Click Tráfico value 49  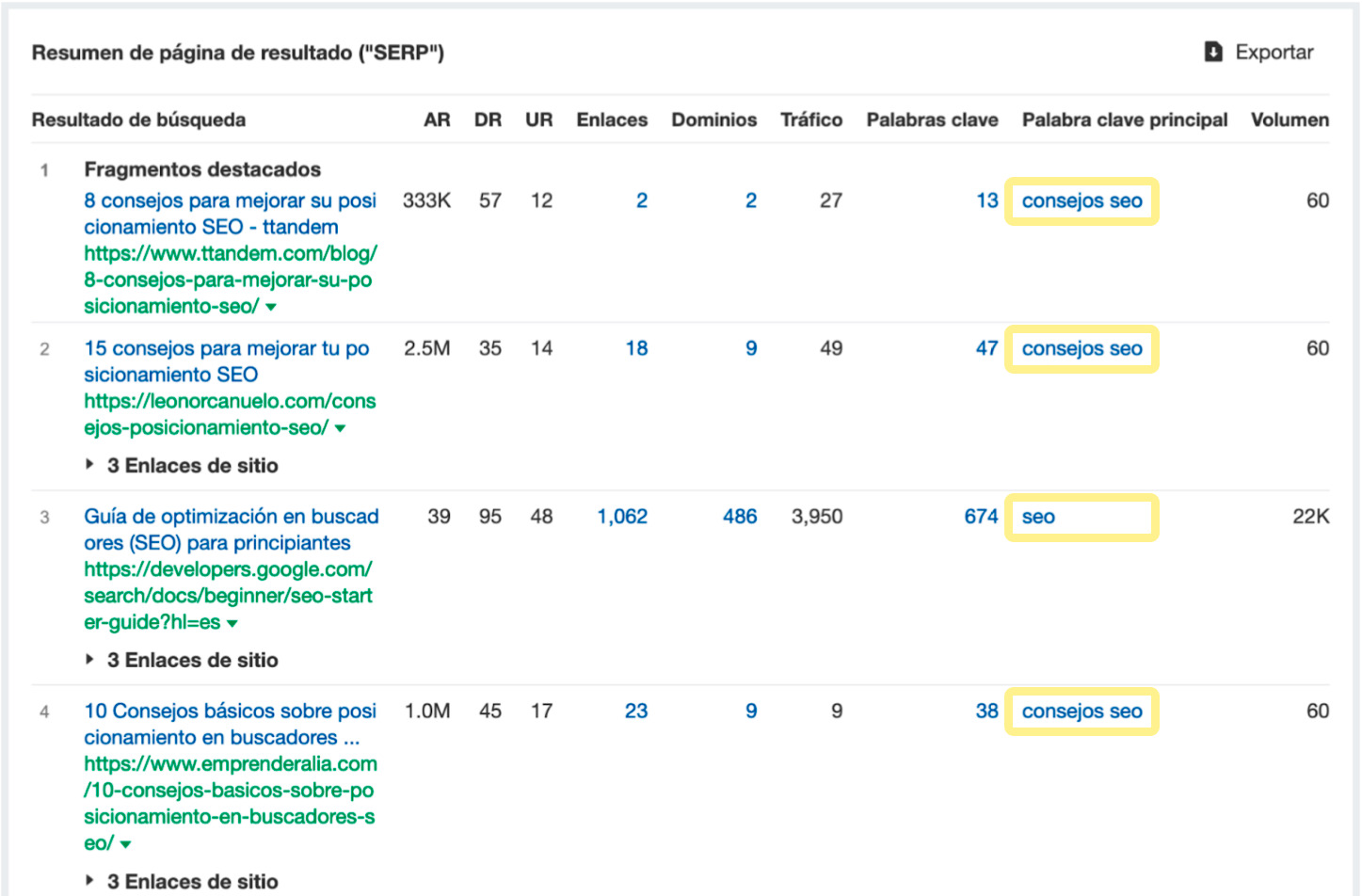point(831,348)
